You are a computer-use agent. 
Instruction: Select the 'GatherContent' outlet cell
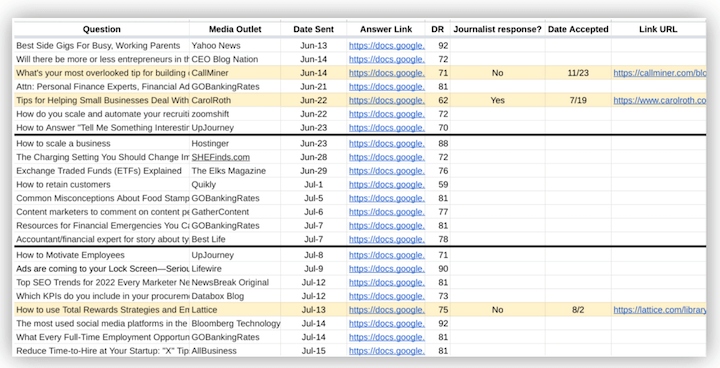click(x=235, y=212)
